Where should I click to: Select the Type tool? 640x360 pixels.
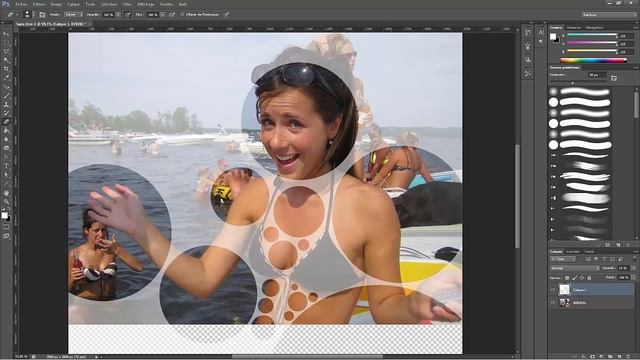[6, 166]
